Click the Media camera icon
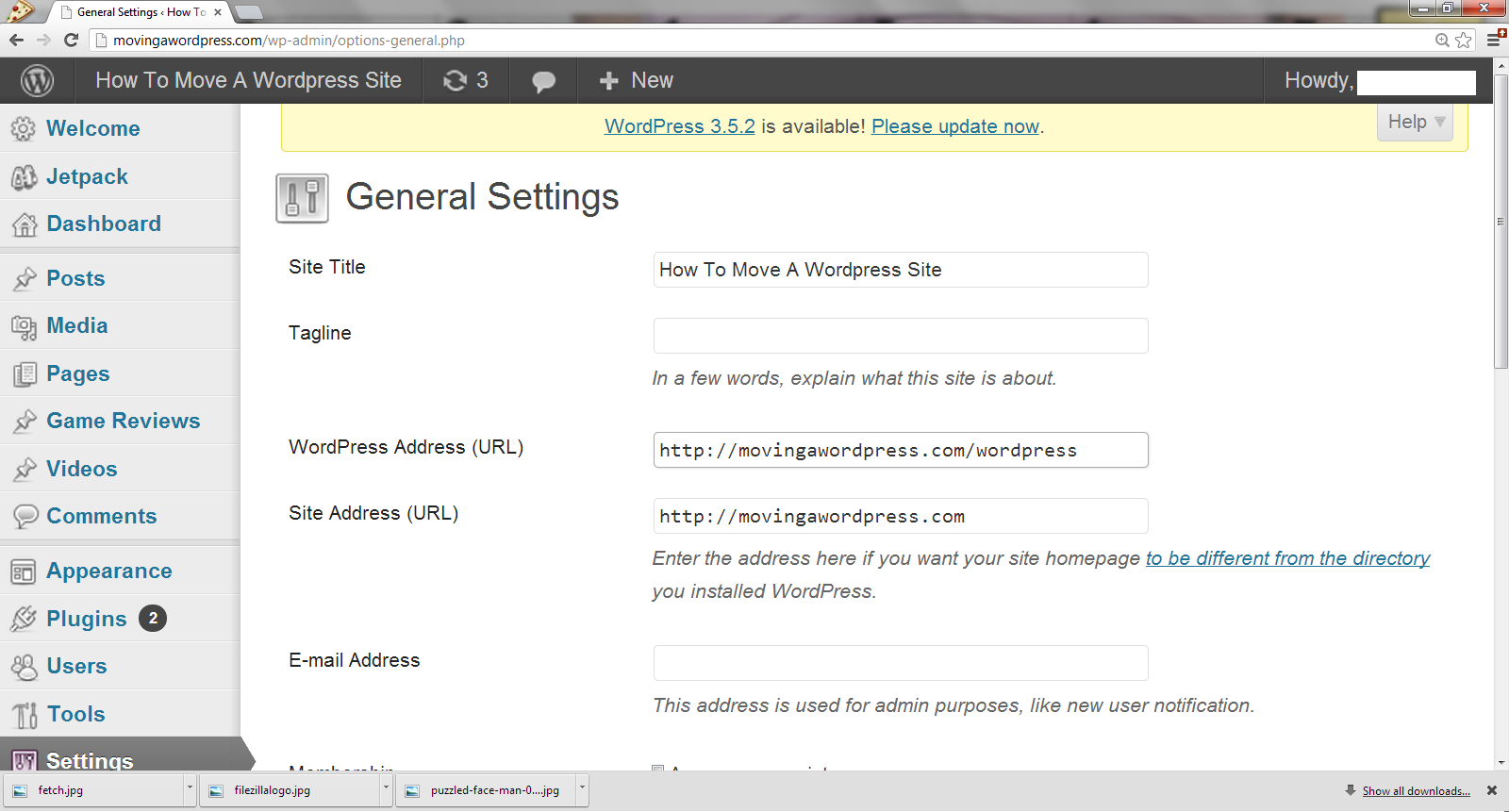 click(24, 327)
